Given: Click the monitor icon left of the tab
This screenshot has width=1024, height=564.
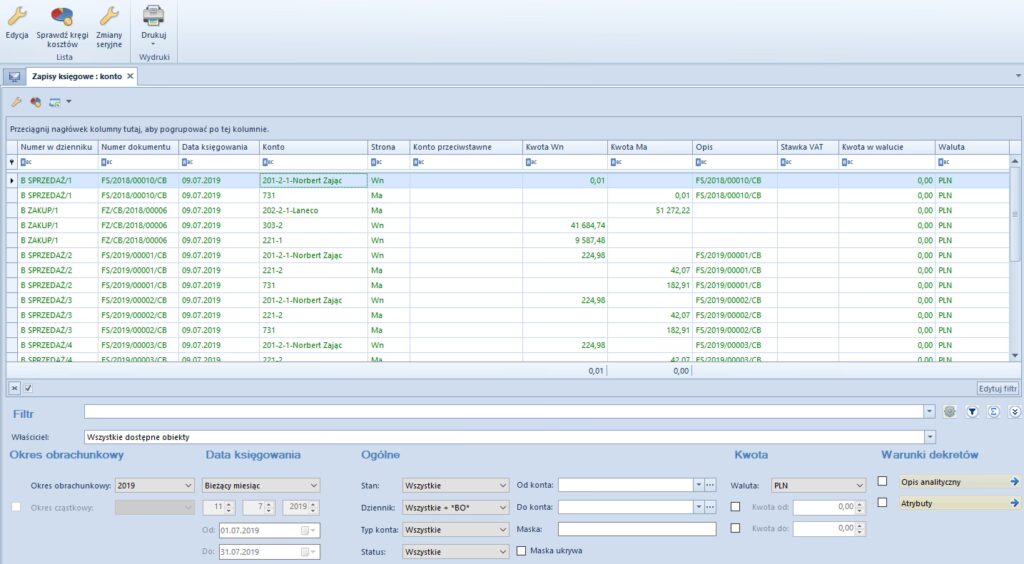Looking at the screenshot, I should [x=14, y=77].
